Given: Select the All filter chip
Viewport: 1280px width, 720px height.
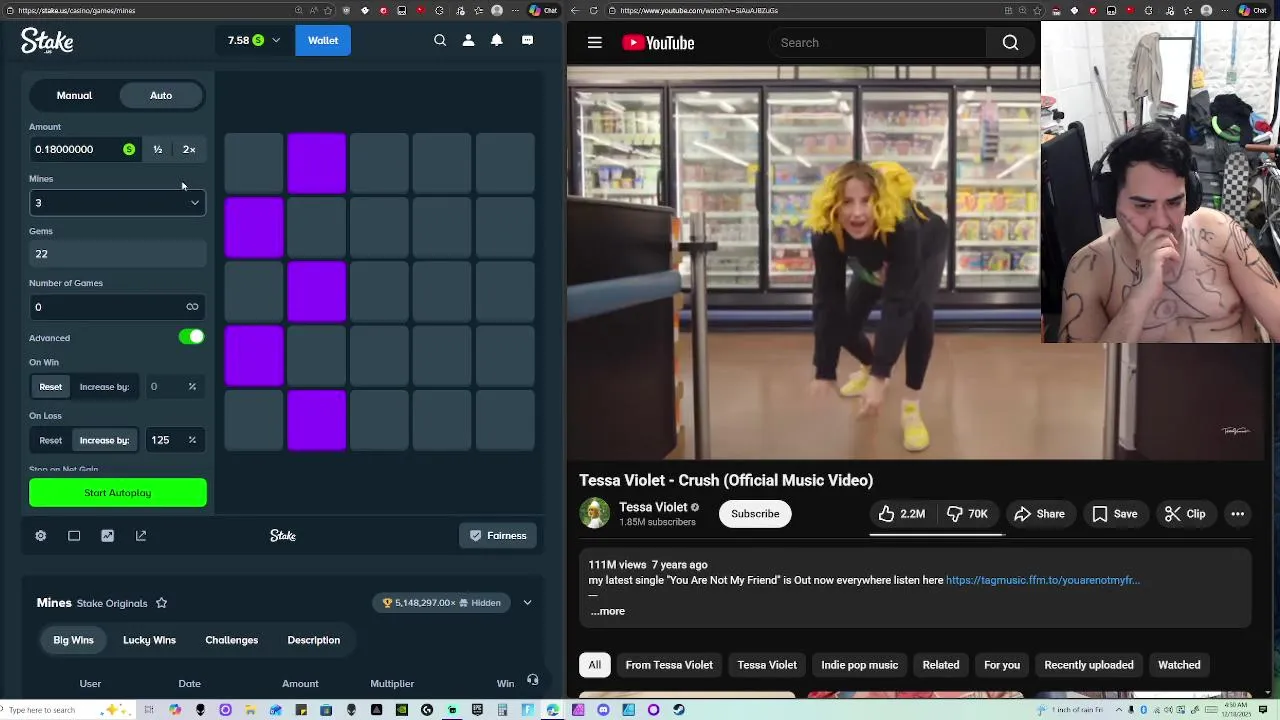Looking at the screenshot, I should tap(595, 665).
